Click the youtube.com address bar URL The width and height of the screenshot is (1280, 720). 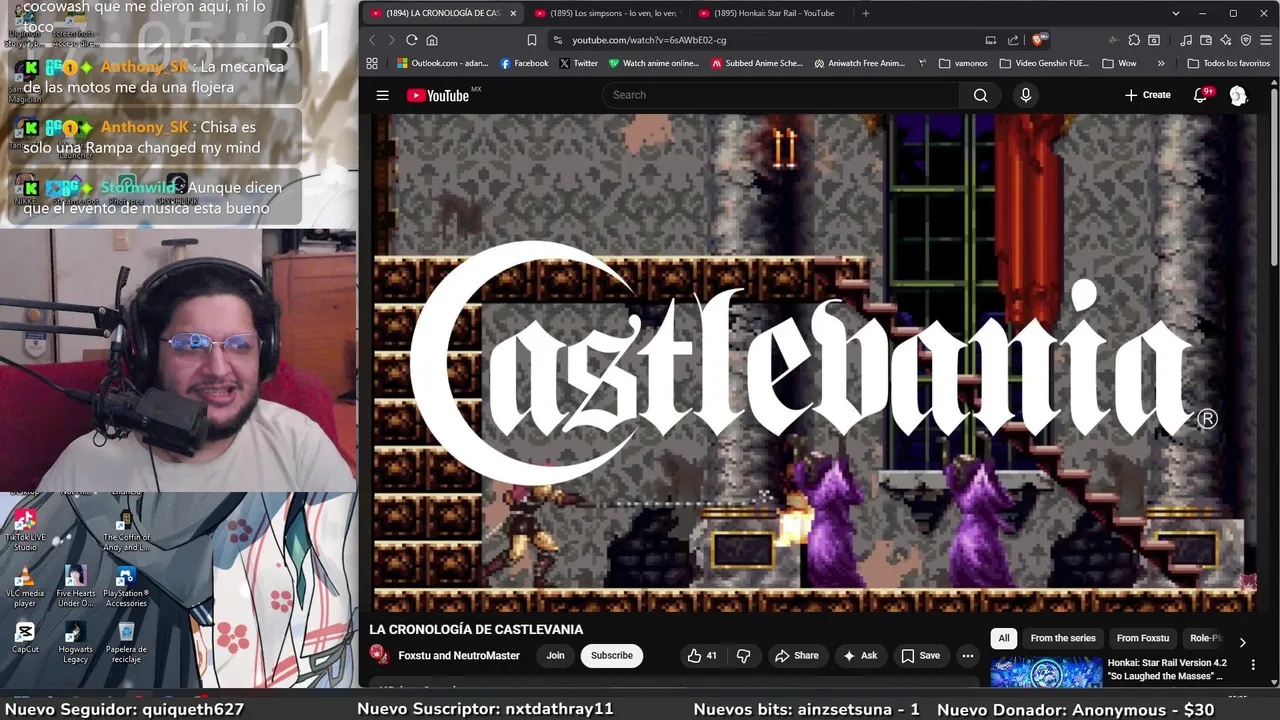(x=649, y=40)
